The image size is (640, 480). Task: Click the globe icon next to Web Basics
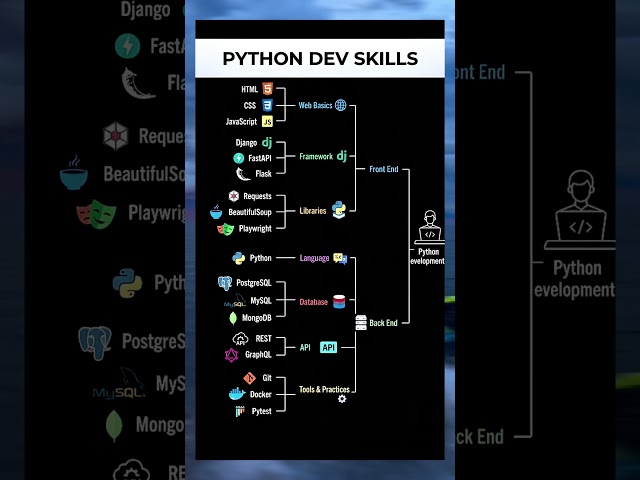point(340,105)
